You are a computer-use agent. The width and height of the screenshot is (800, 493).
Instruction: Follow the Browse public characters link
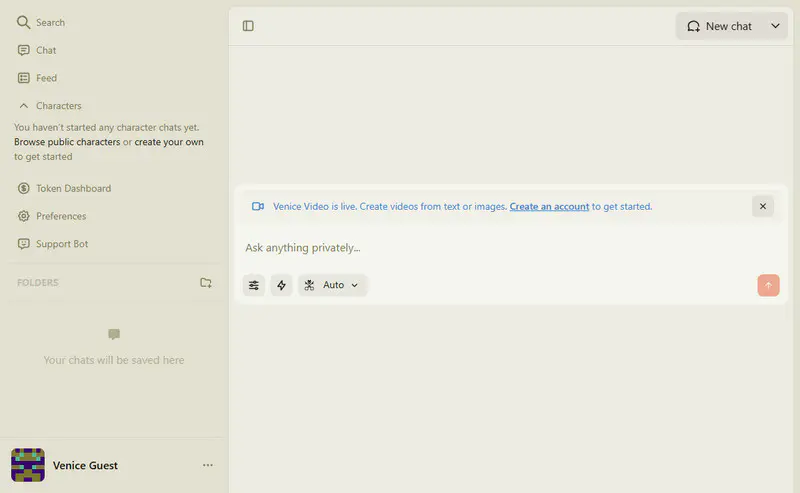(66, 142)
